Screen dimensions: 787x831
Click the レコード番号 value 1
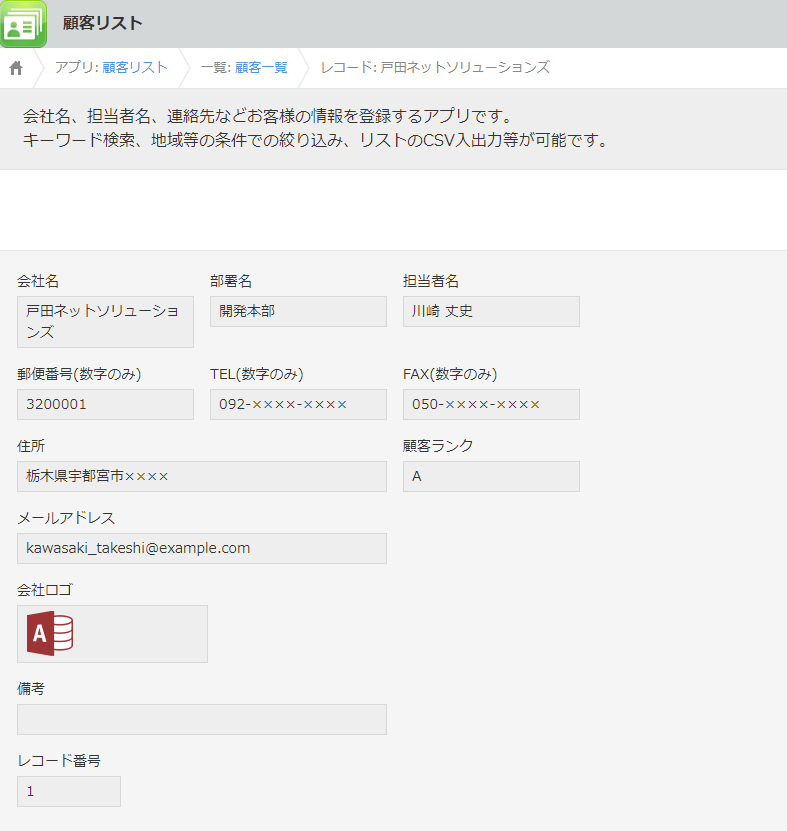click(x=69, y=791)
